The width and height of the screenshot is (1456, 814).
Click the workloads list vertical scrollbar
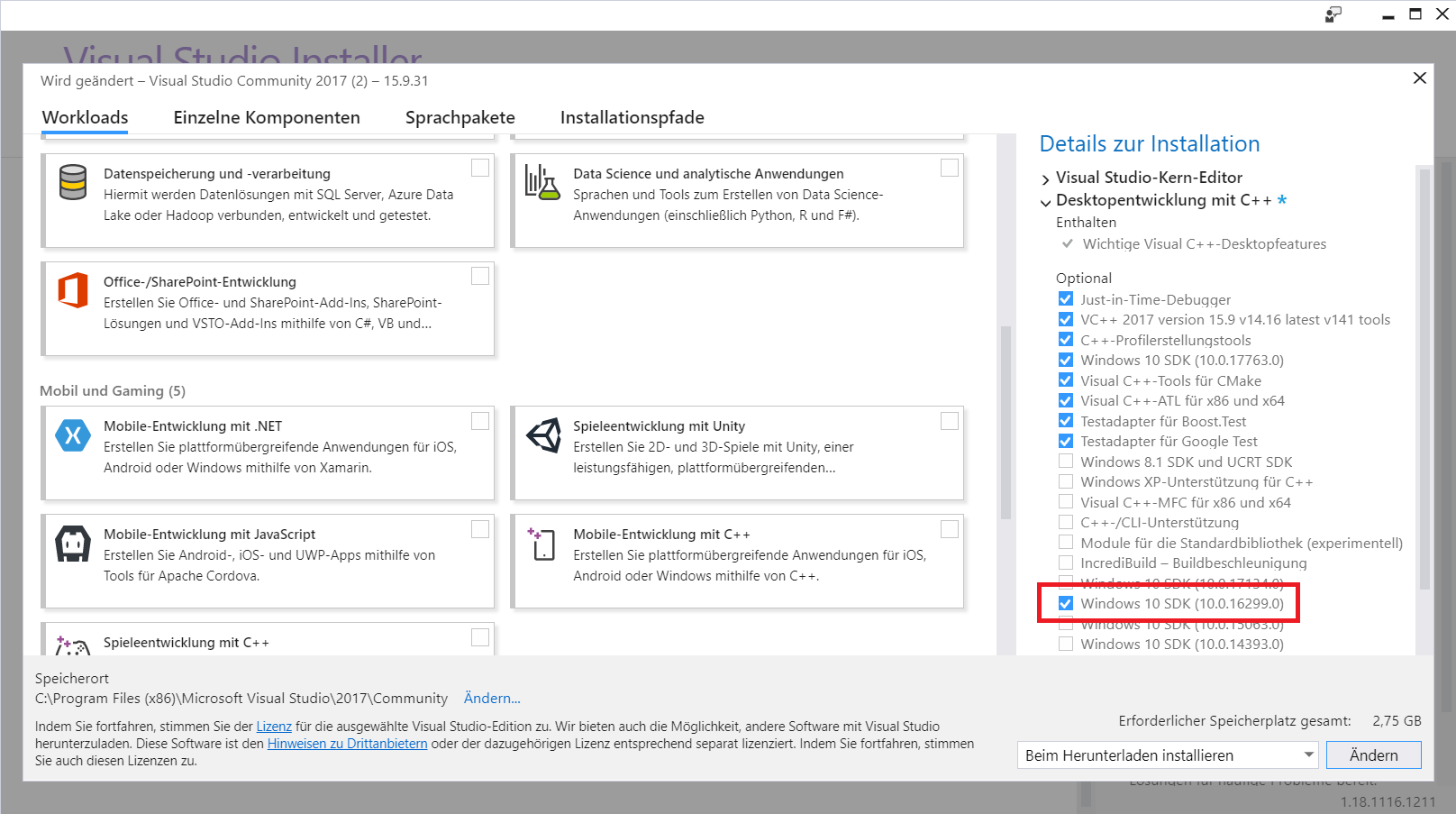click(1006, 424)
